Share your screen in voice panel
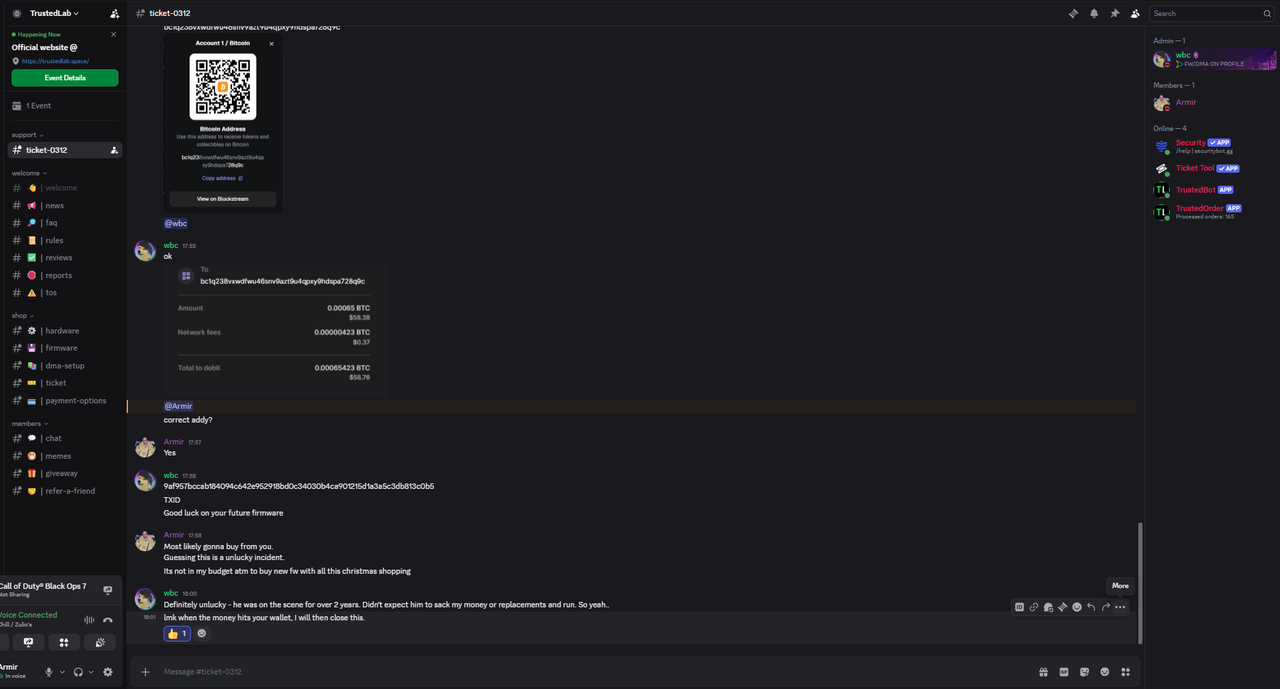 tap(28, 642)
